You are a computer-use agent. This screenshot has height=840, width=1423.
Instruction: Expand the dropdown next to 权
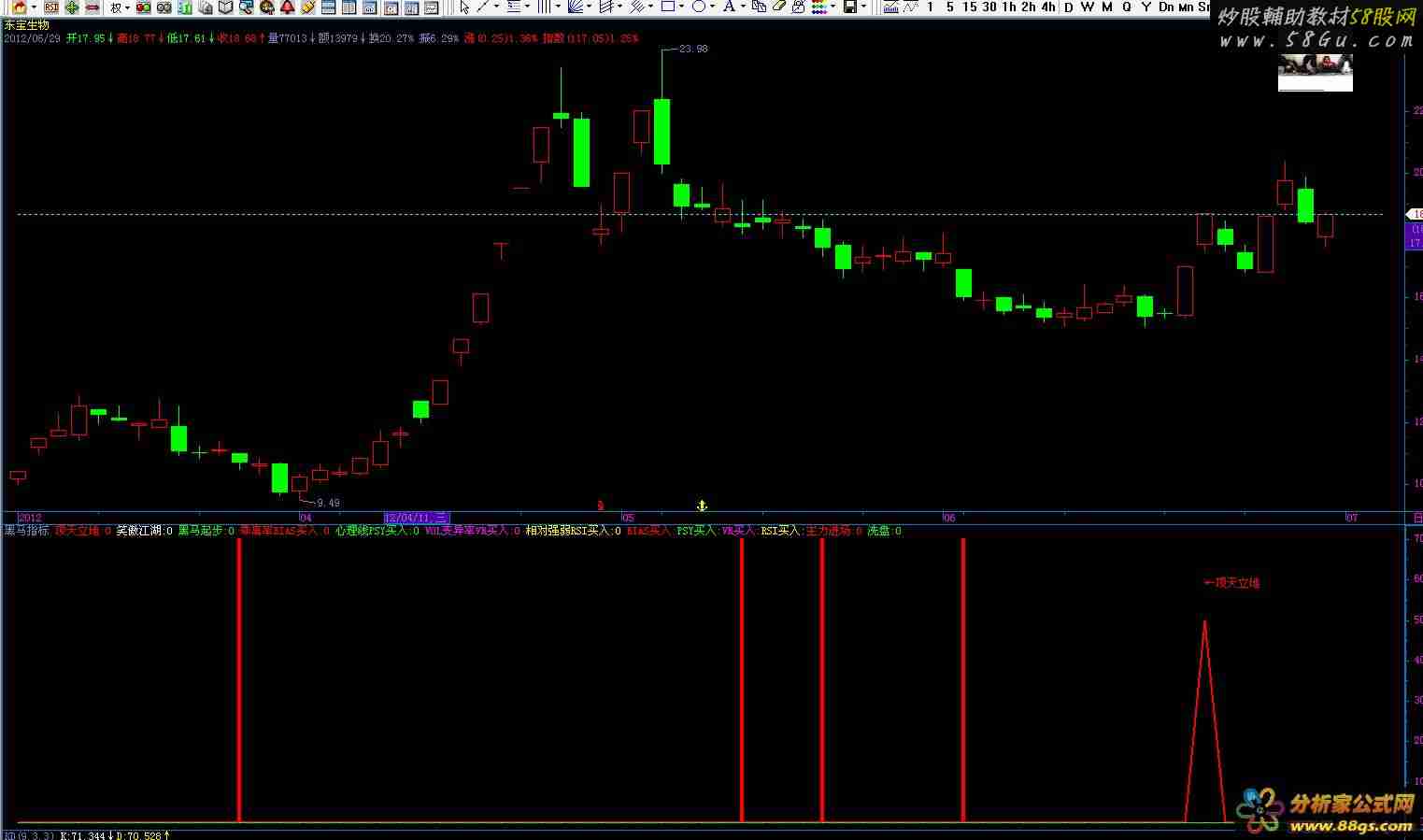pos(127,7)
